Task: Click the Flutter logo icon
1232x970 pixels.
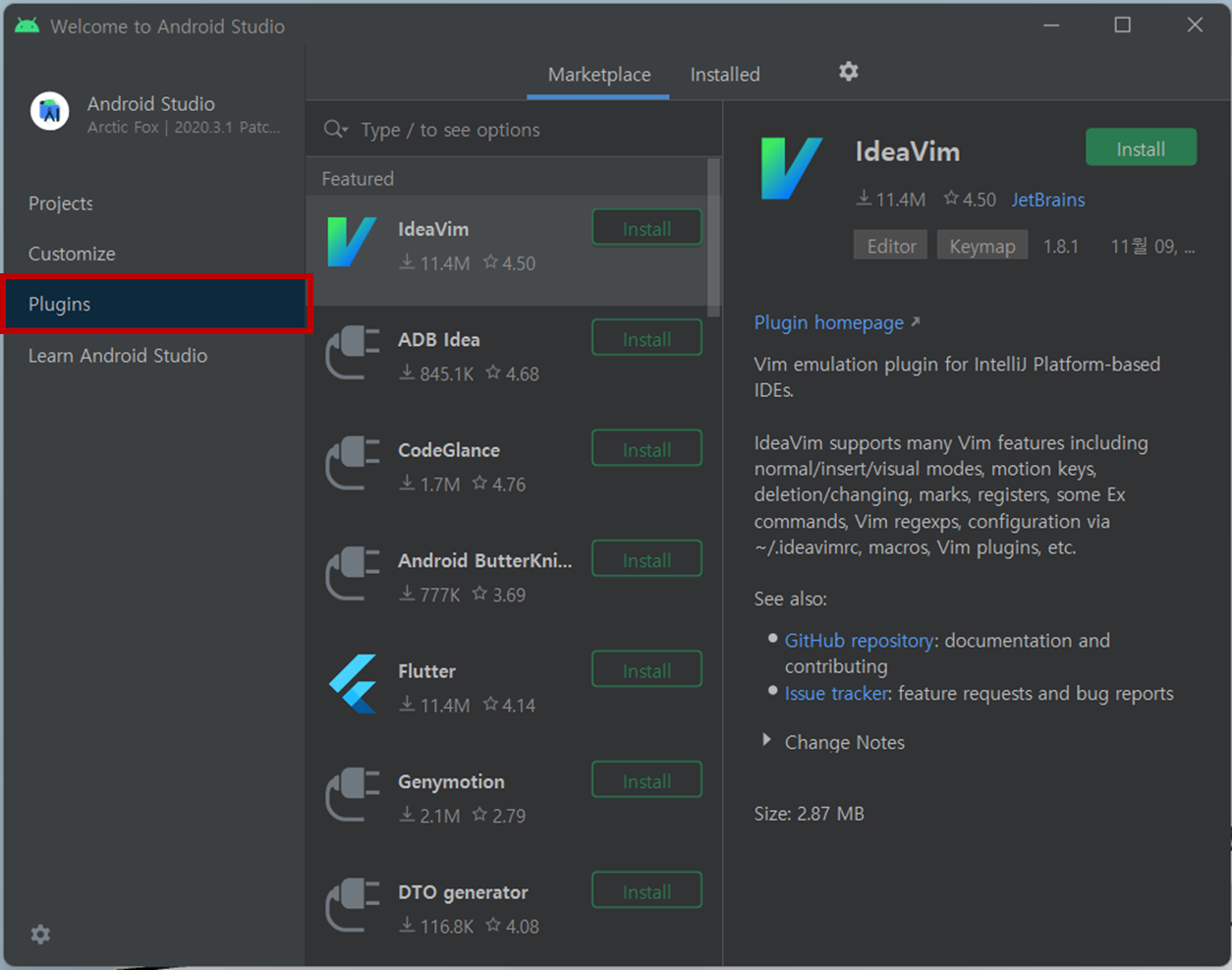Action: point(352,684)
